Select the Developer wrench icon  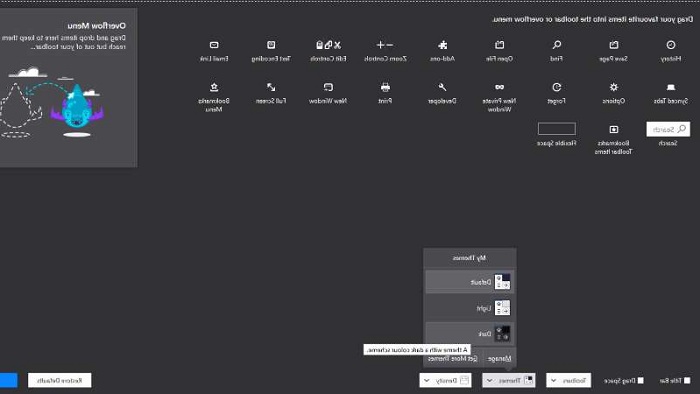pyautogui.click(x=442, y=87)
